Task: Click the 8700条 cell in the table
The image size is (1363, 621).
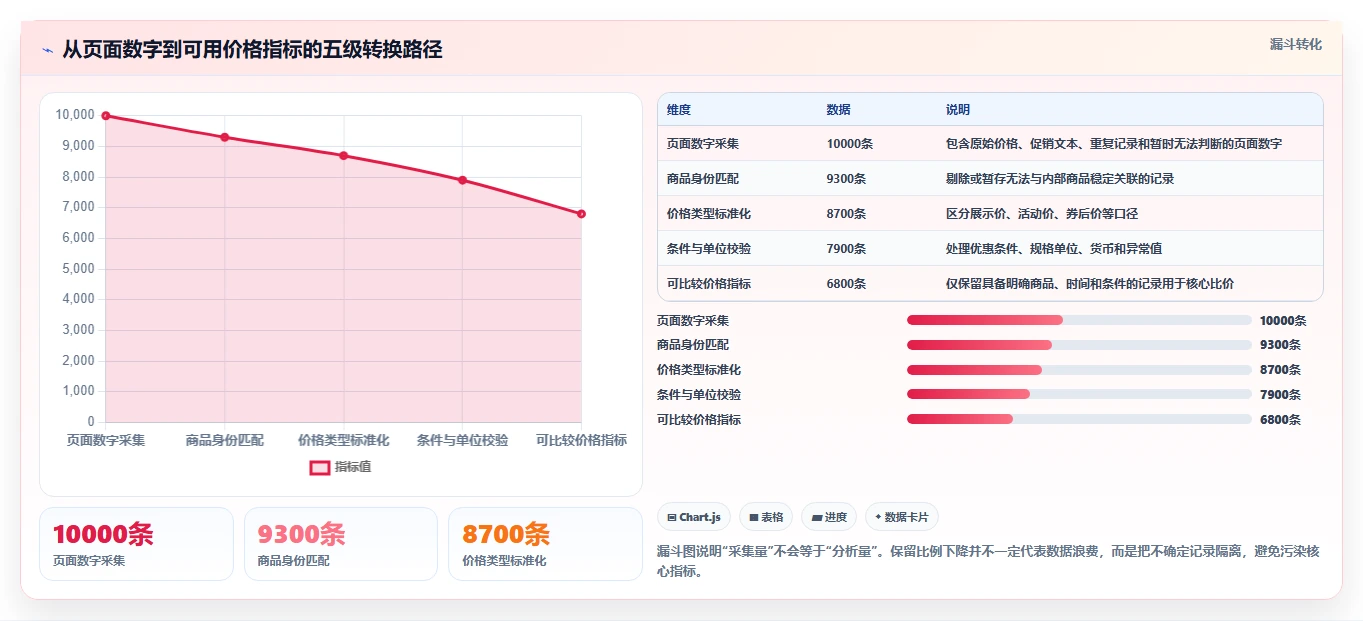Action: point(847,214)
